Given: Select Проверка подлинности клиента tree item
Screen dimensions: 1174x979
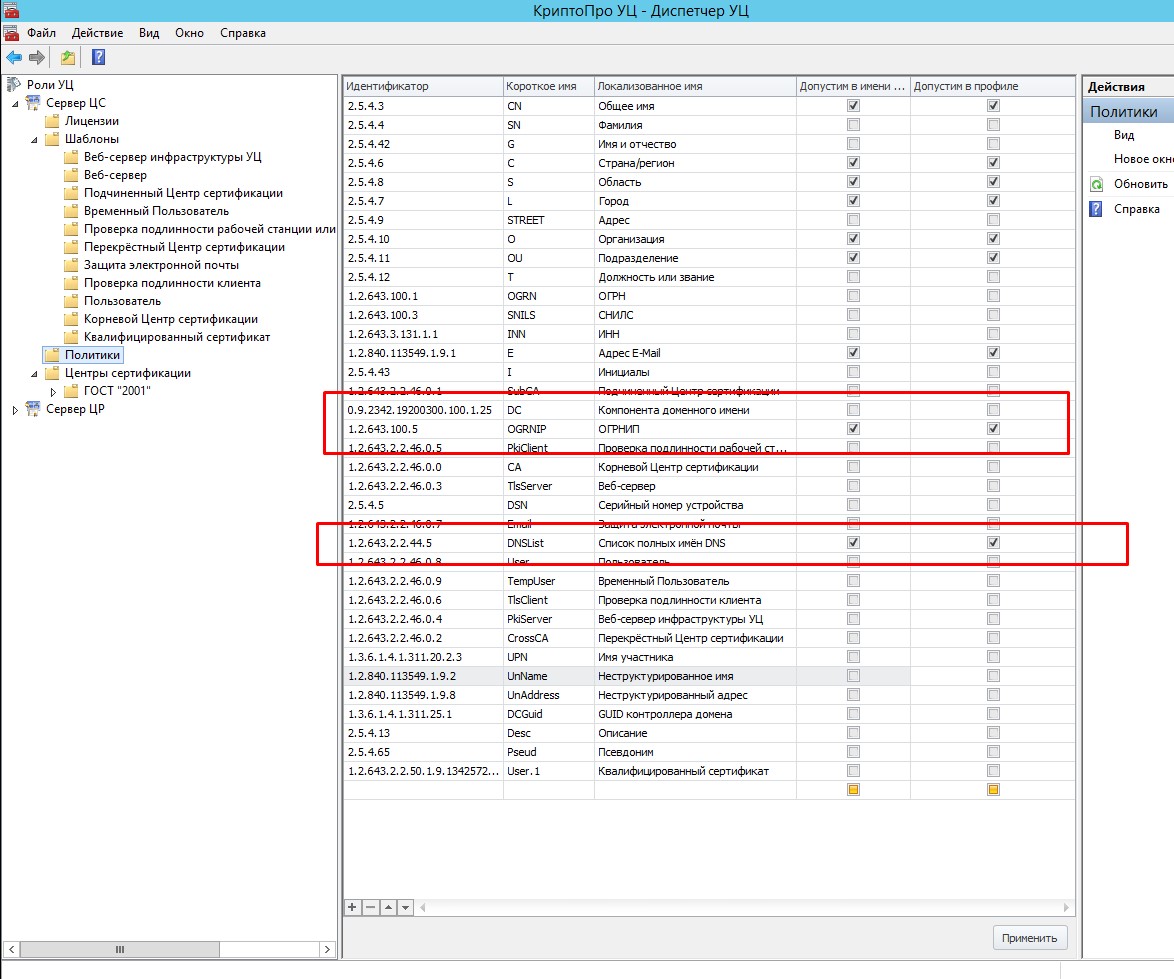Looking at the screenshot, I should click(172, 283).
